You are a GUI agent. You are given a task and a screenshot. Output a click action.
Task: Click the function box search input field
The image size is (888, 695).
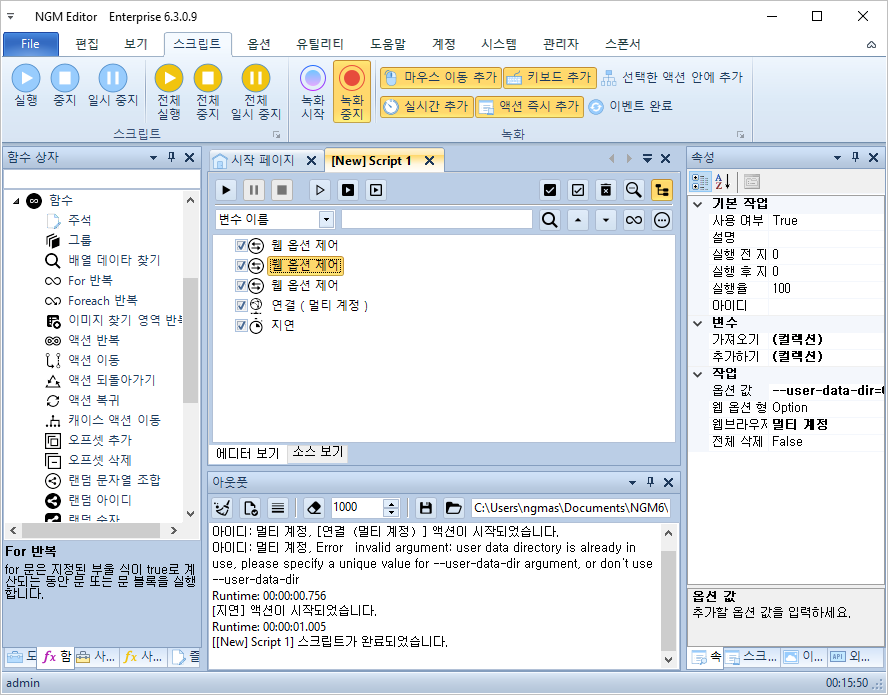101,179
